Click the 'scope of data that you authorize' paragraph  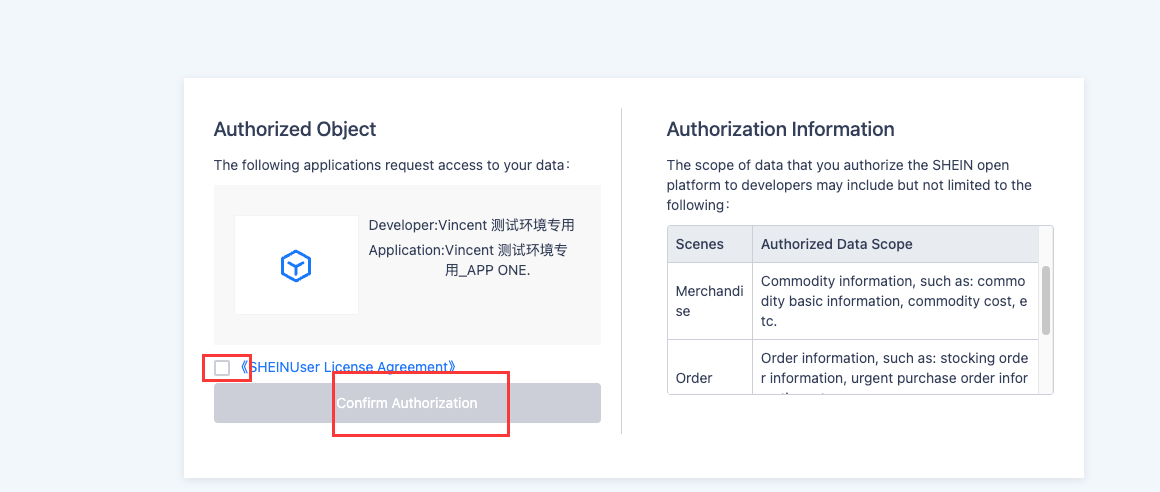849,184
